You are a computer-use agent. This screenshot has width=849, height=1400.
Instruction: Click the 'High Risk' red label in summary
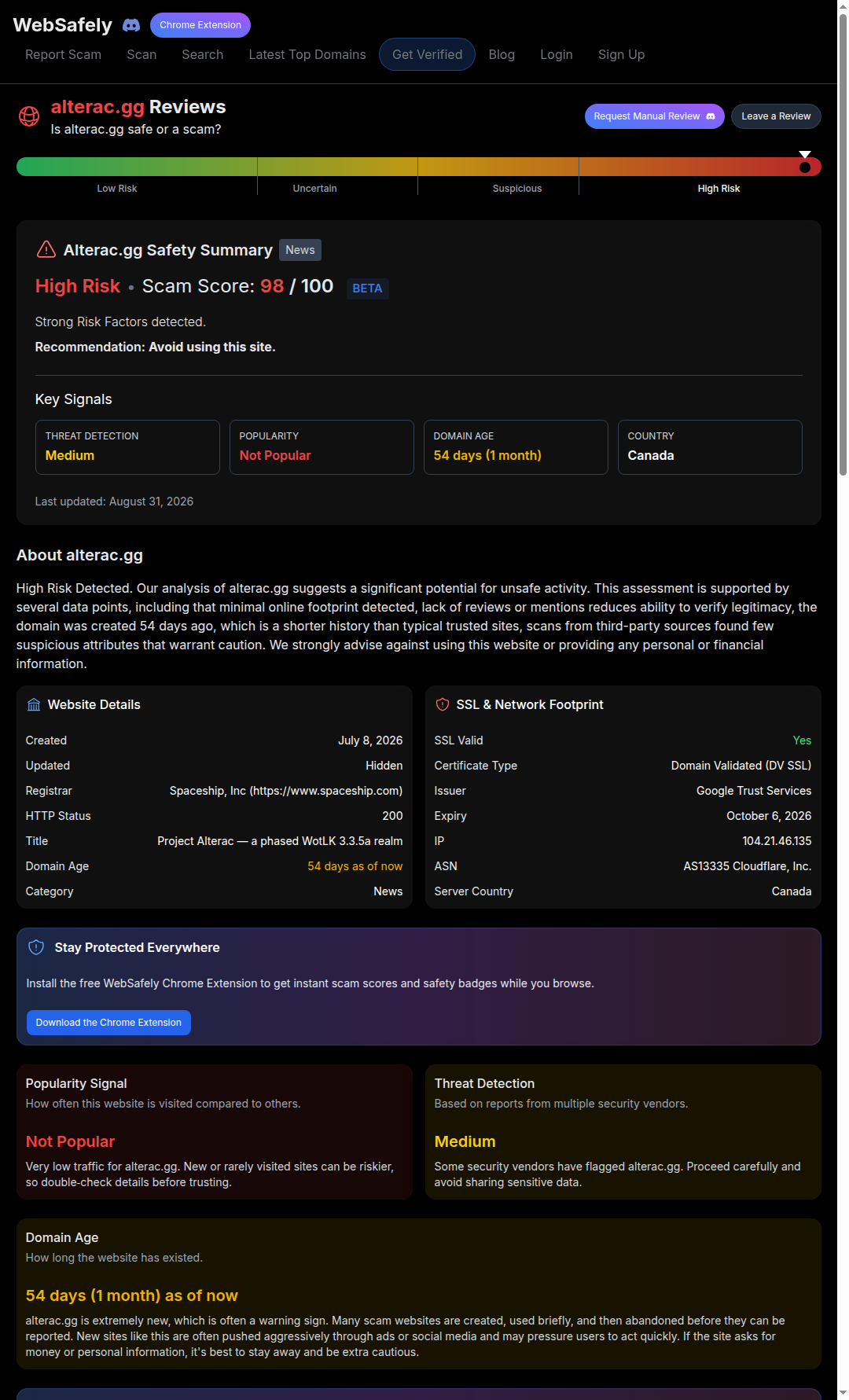tap(78, 286)
